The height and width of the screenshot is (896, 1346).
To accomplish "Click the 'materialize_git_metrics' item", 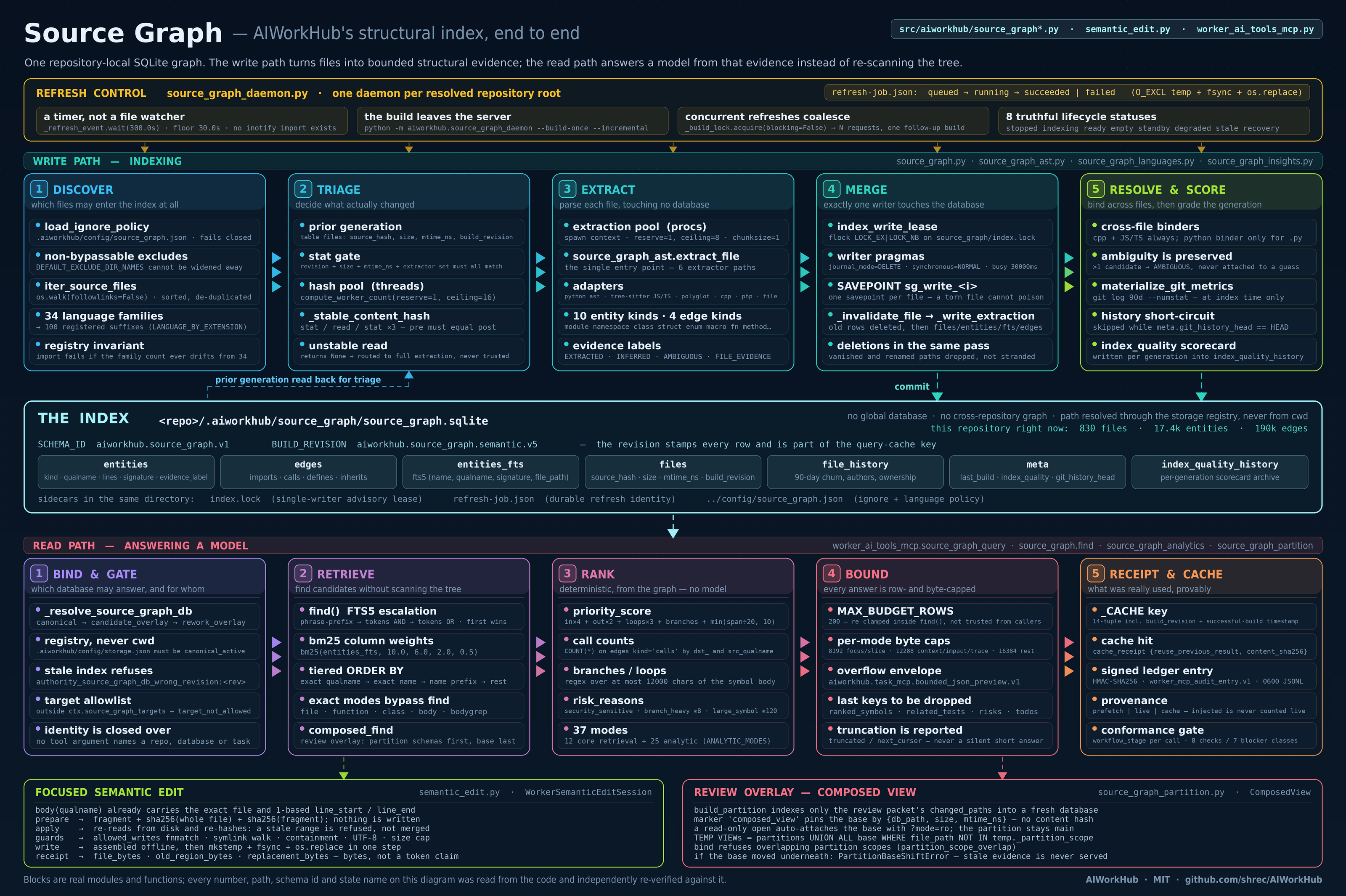I will [1201, 291].
